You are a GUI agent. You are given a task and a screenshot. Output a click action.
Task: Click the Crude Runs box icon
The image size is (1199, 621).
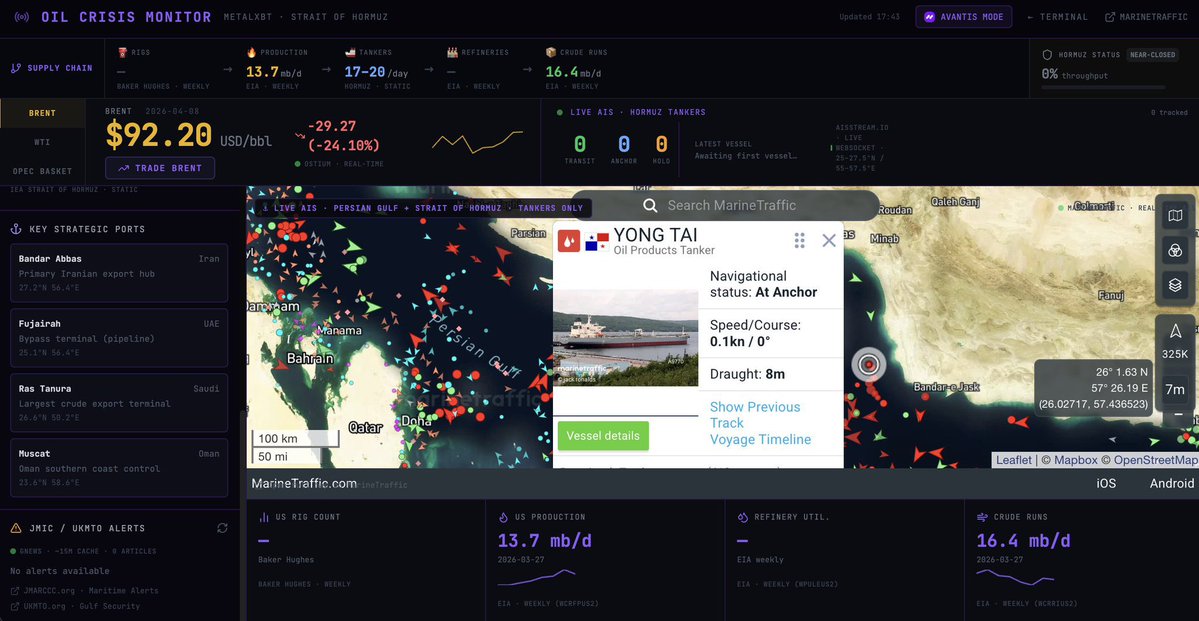(551, 52)
